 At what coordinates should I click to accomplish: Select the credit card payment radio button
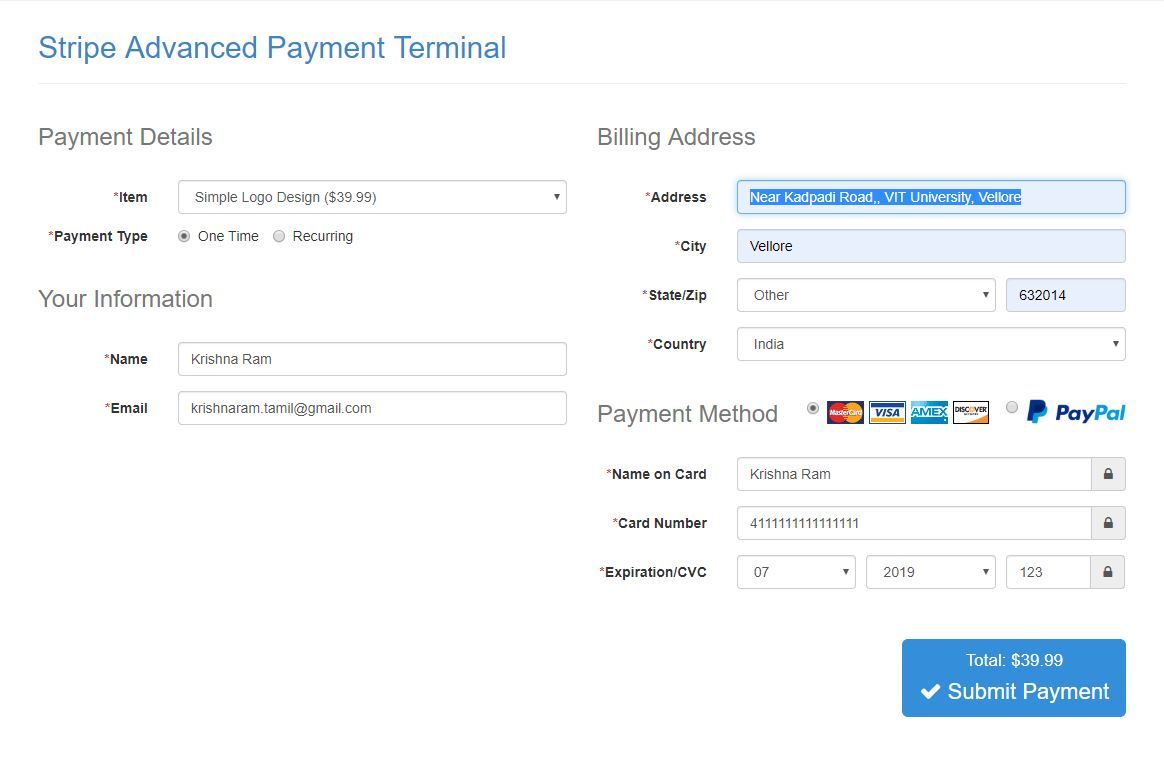click(x=812, y=408)
